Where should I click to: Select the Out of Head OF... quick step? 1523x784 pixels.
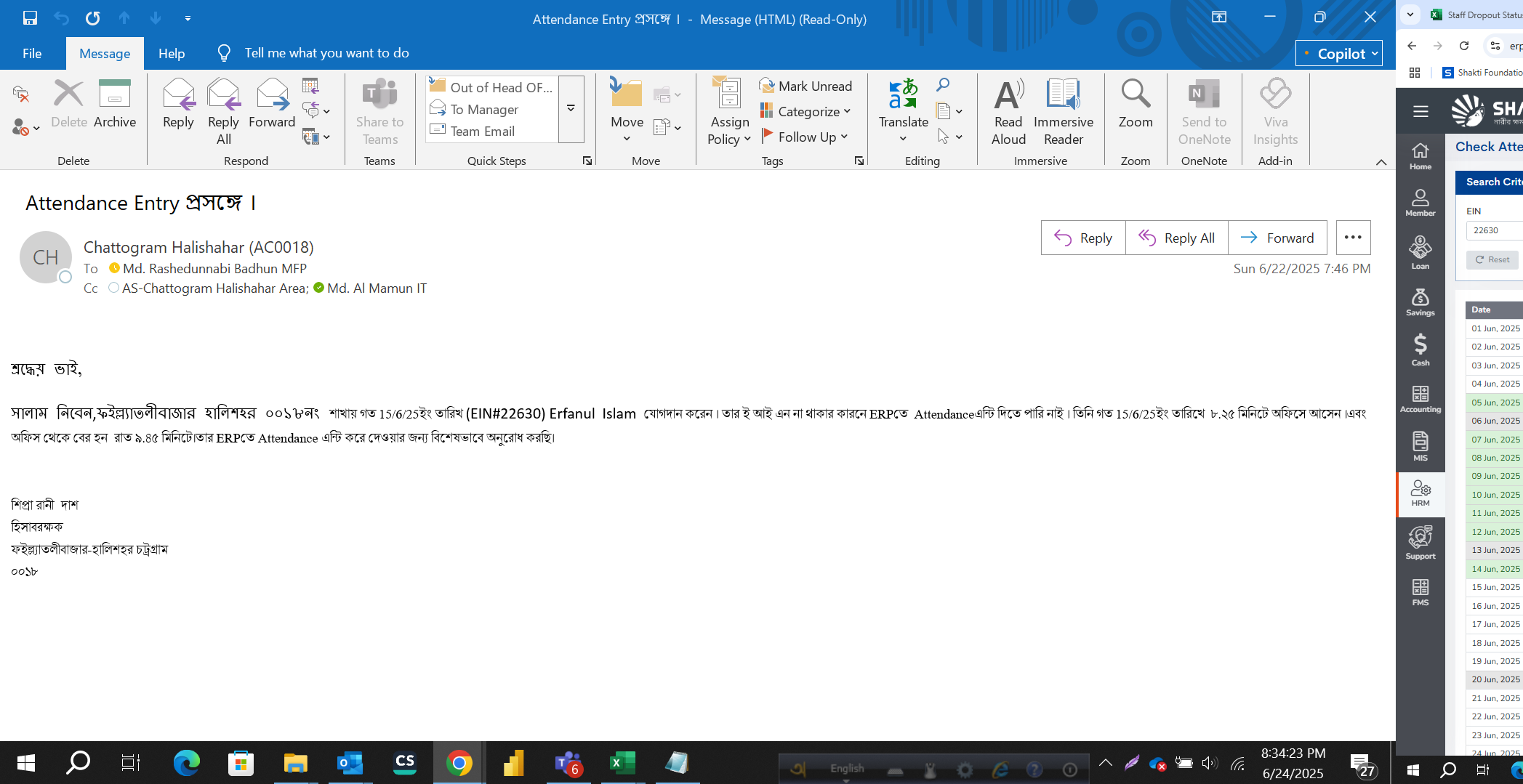492,87
